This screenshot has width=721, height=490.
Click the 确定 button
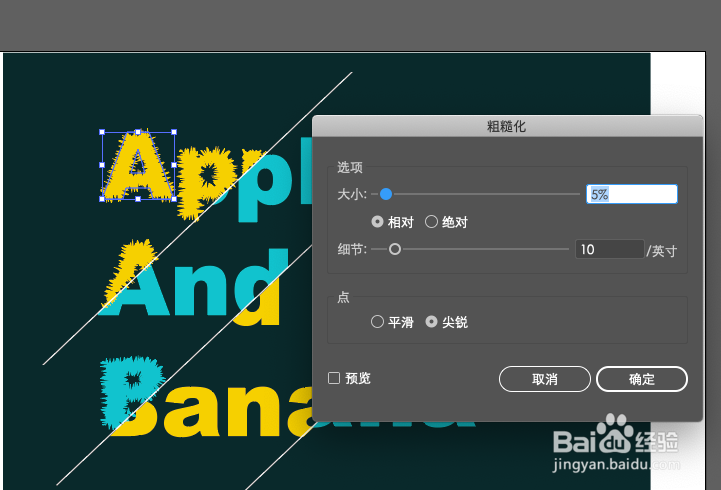pyautogui.click(x=642, y=379)
